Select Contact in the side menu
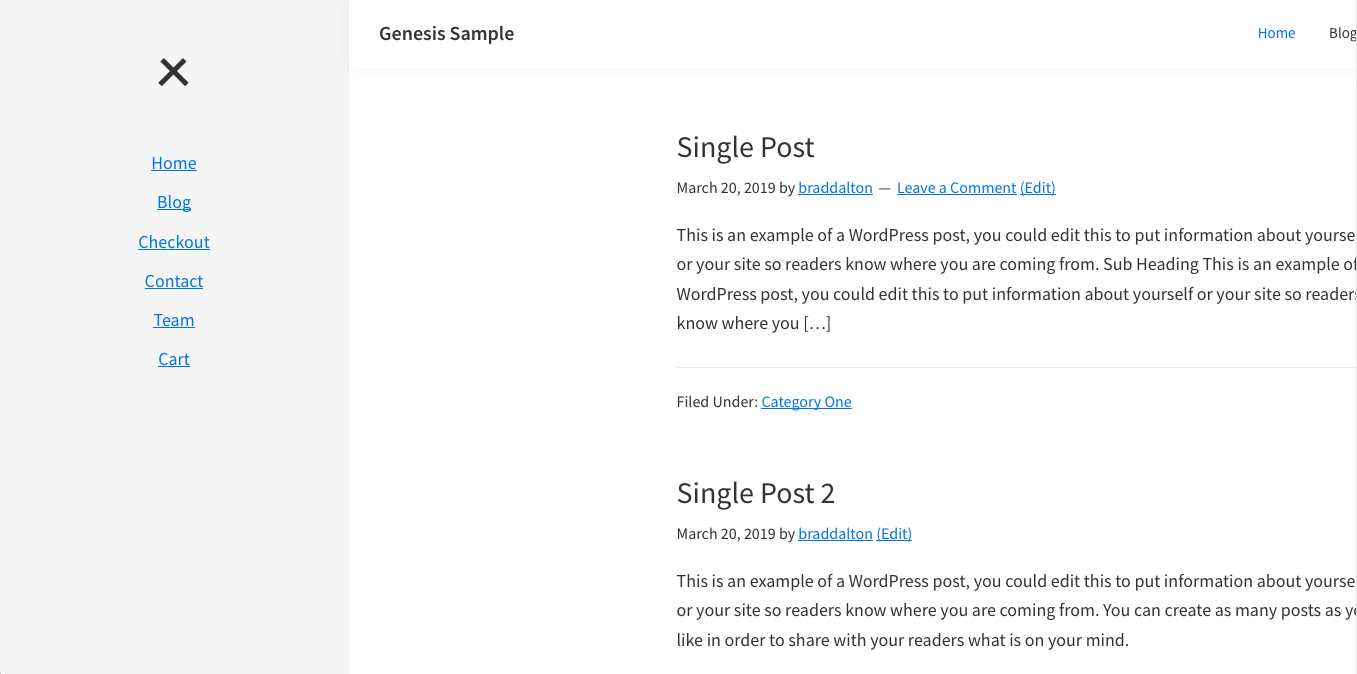The image size is (1357, 674). point(174,281)
